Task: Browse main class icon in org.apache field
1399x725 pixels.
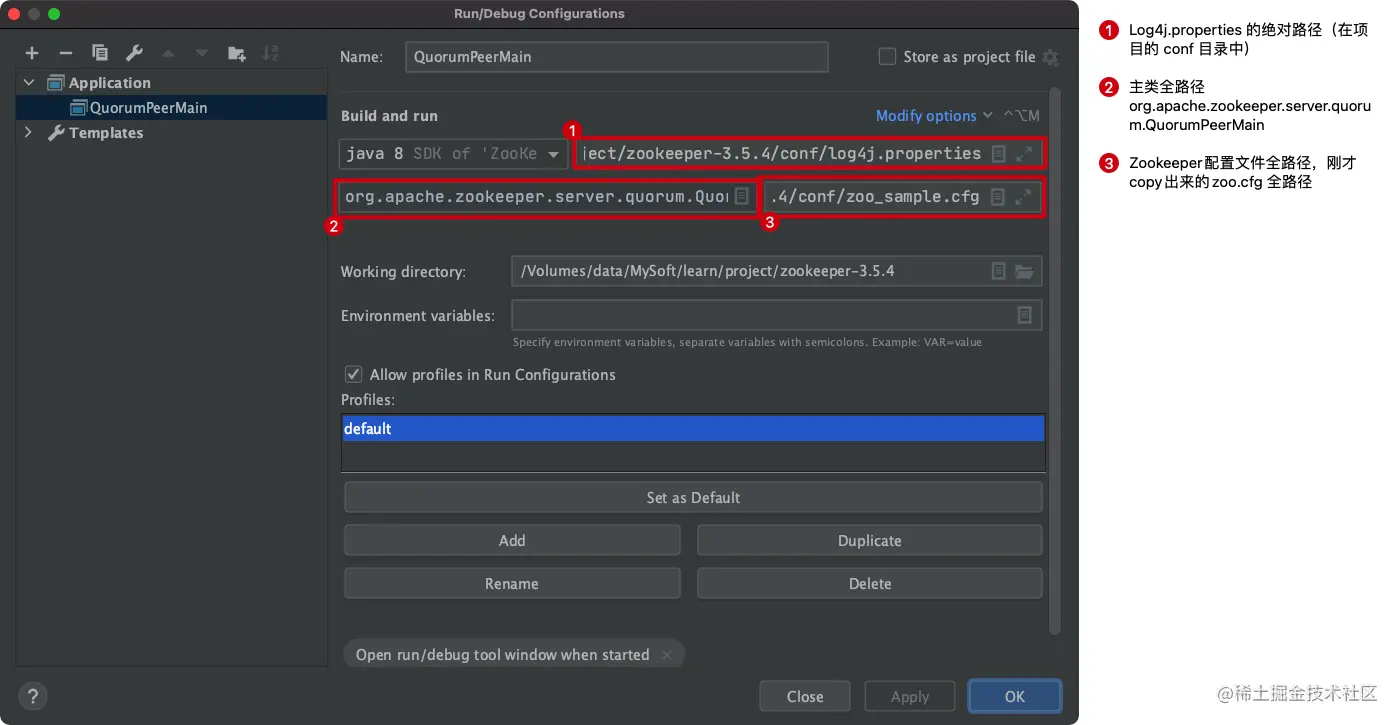Action: coord(741,197)
